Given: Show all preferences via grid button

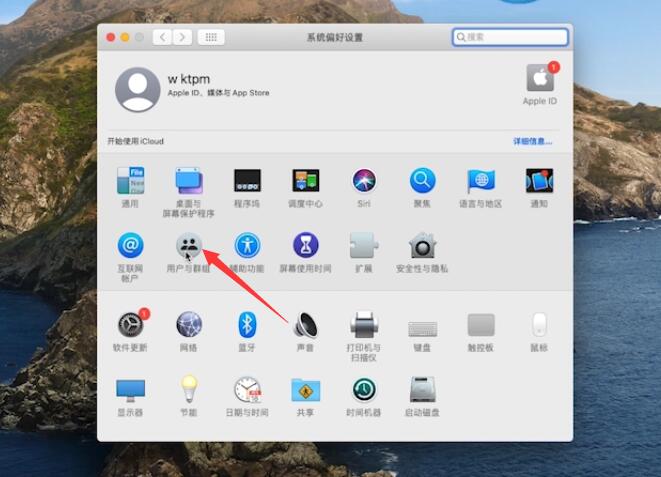Looking at the screenshot, I should click(211, 37).
